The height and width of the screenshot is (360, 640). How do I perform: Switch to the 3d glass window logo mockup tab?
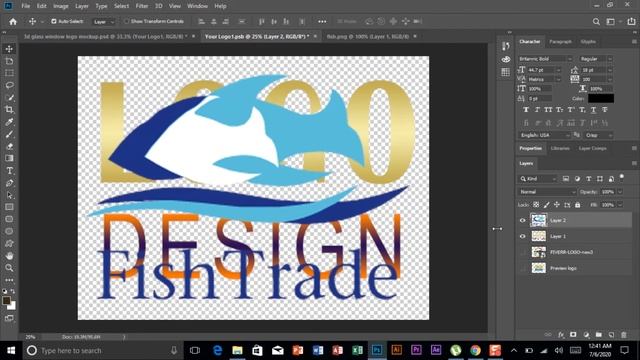click(105, 36)
